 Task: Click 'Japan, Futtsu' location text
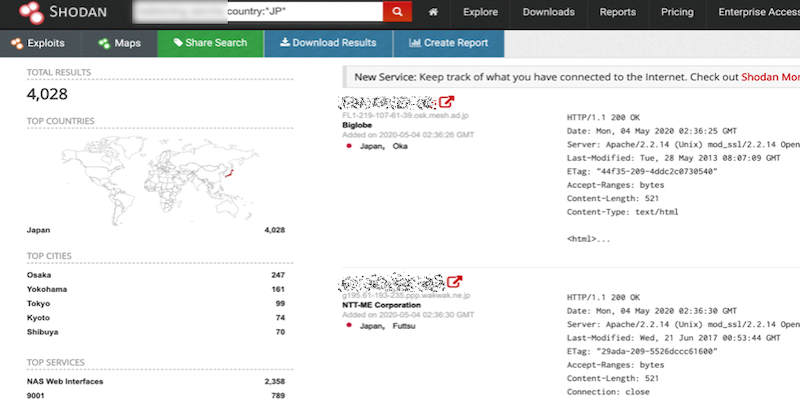coord(388,326)
